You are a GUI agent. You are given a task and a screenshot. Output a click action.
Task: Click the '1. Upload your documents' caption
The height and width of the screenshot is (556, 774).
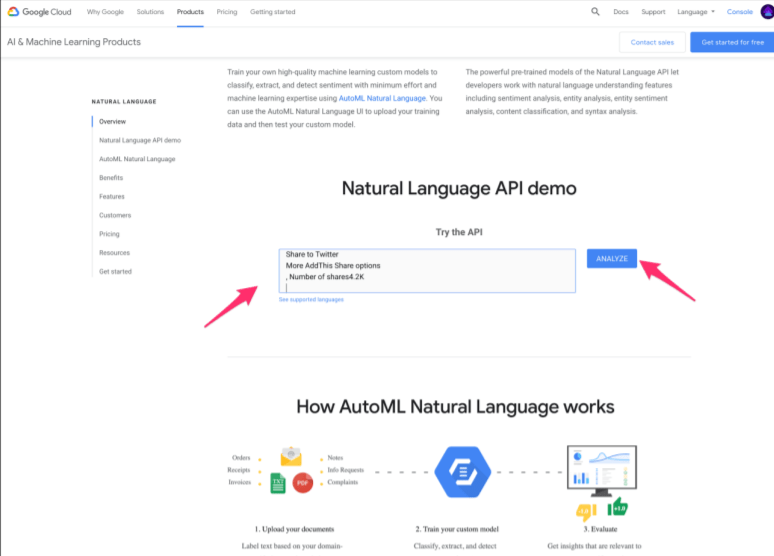[294, 529]
